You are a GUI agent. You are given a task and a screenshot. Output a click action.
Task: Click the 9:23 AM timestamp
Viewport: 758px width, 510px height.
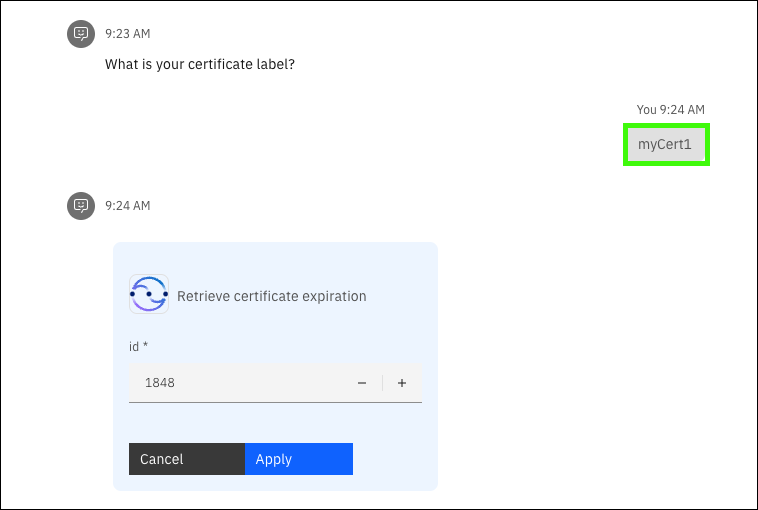coord(128,34)
